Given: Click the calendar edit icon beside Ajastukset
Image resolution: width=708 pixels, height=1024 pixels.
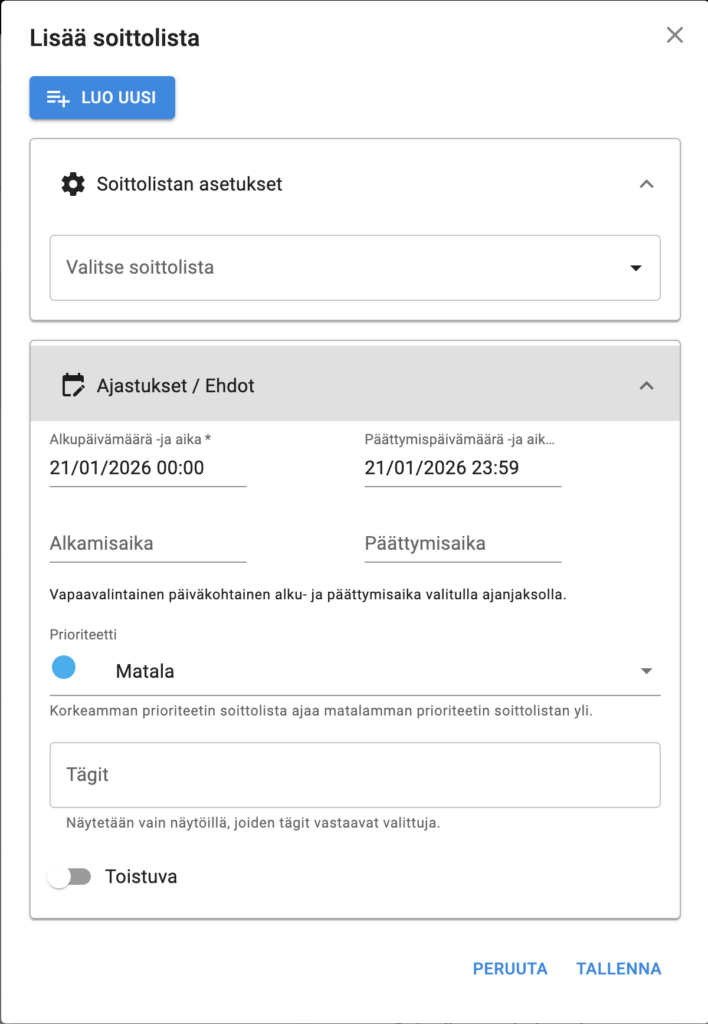Looking at the screenshot, I should click(73, 385).
